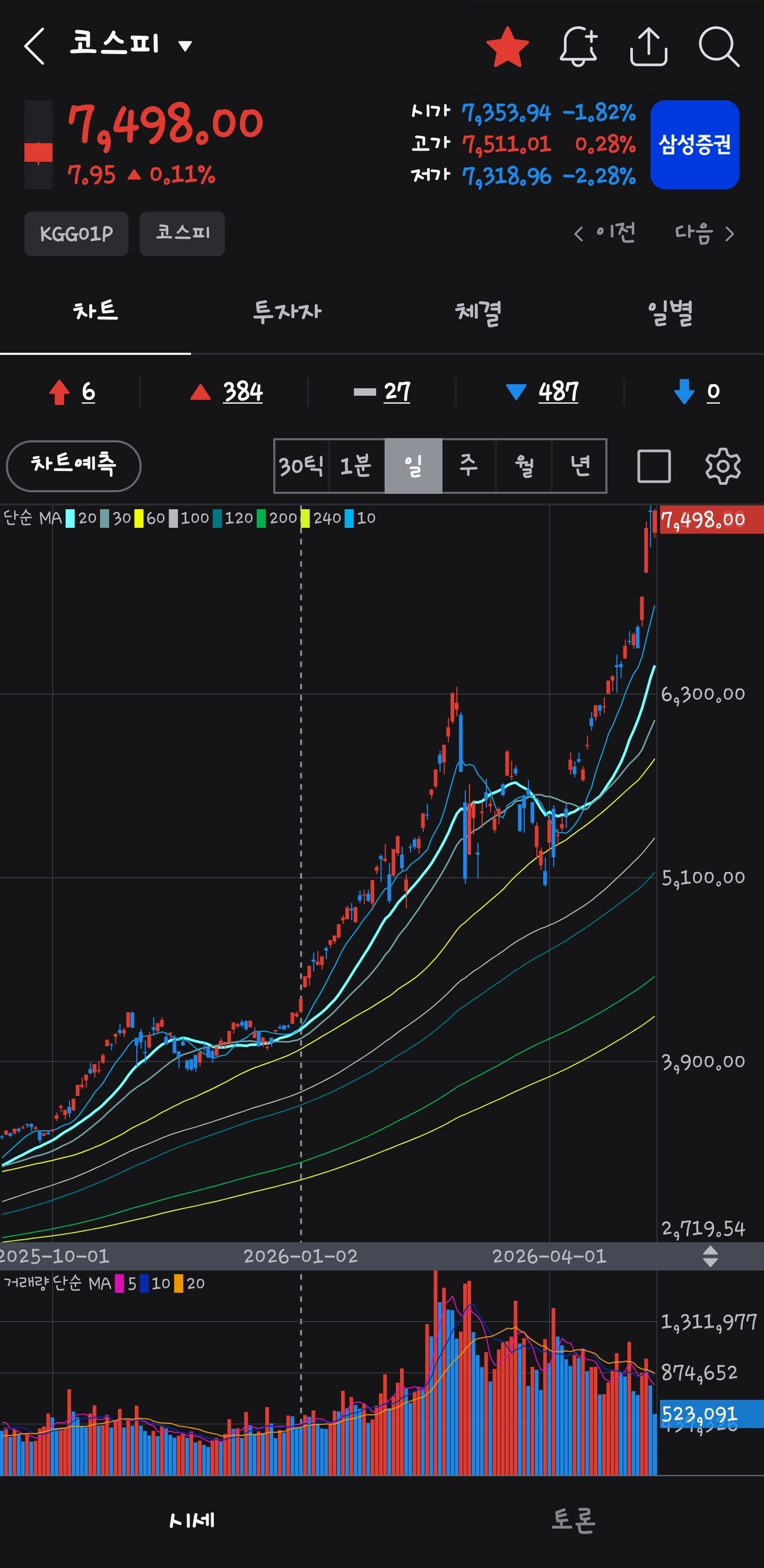Tap the back arrow icon
The image size is (764, 1568).
(x=34, y=46)
